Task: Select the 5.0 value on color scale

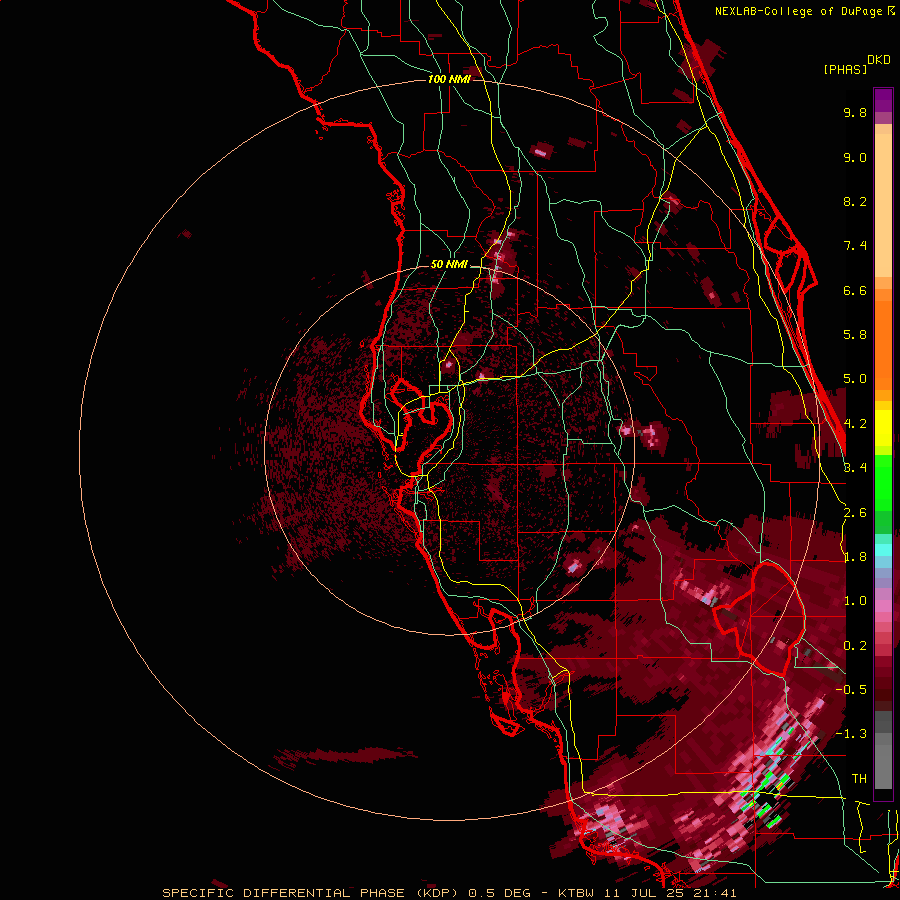Action: (x=855, y=379)
